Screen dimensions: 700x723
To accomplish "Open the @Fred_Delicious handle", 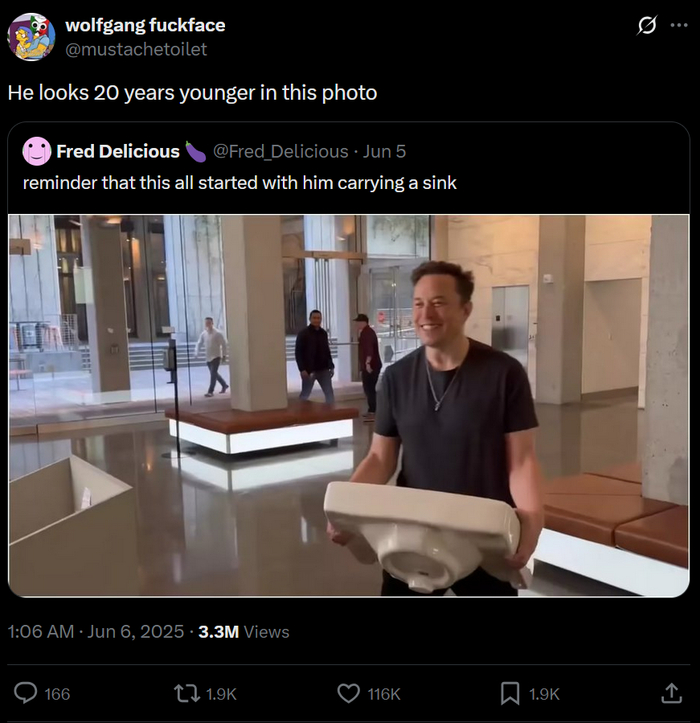I will click(281, 151).
